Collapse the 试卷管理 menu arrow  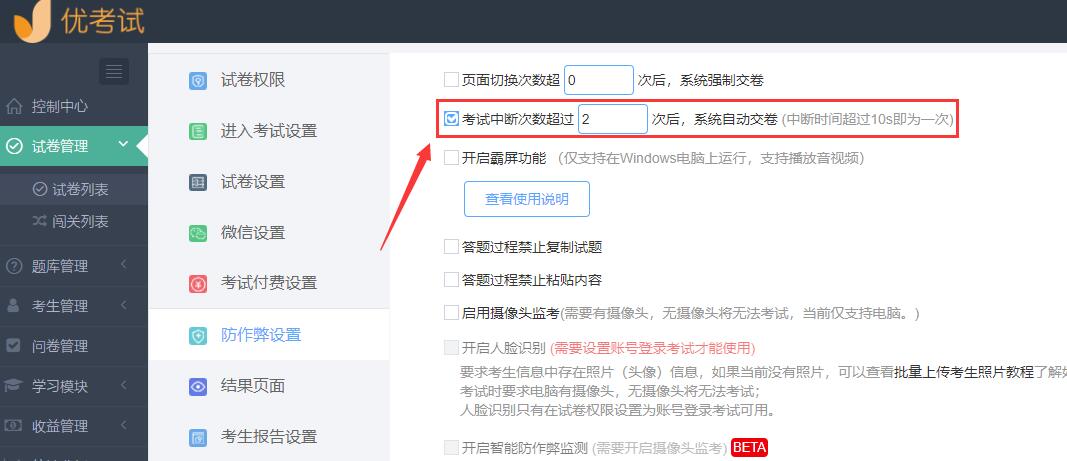(x=123, y=144)
